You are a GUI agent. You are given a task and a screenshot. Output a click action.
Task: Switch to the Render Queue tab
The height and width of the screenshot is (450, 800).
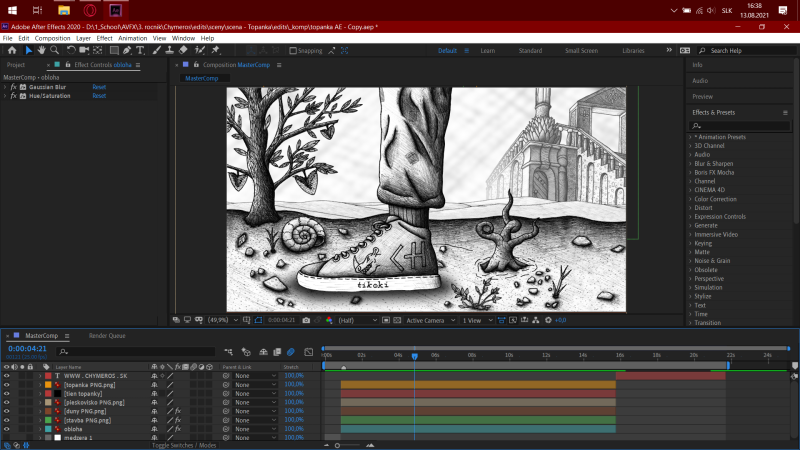[x=107, y=336]
